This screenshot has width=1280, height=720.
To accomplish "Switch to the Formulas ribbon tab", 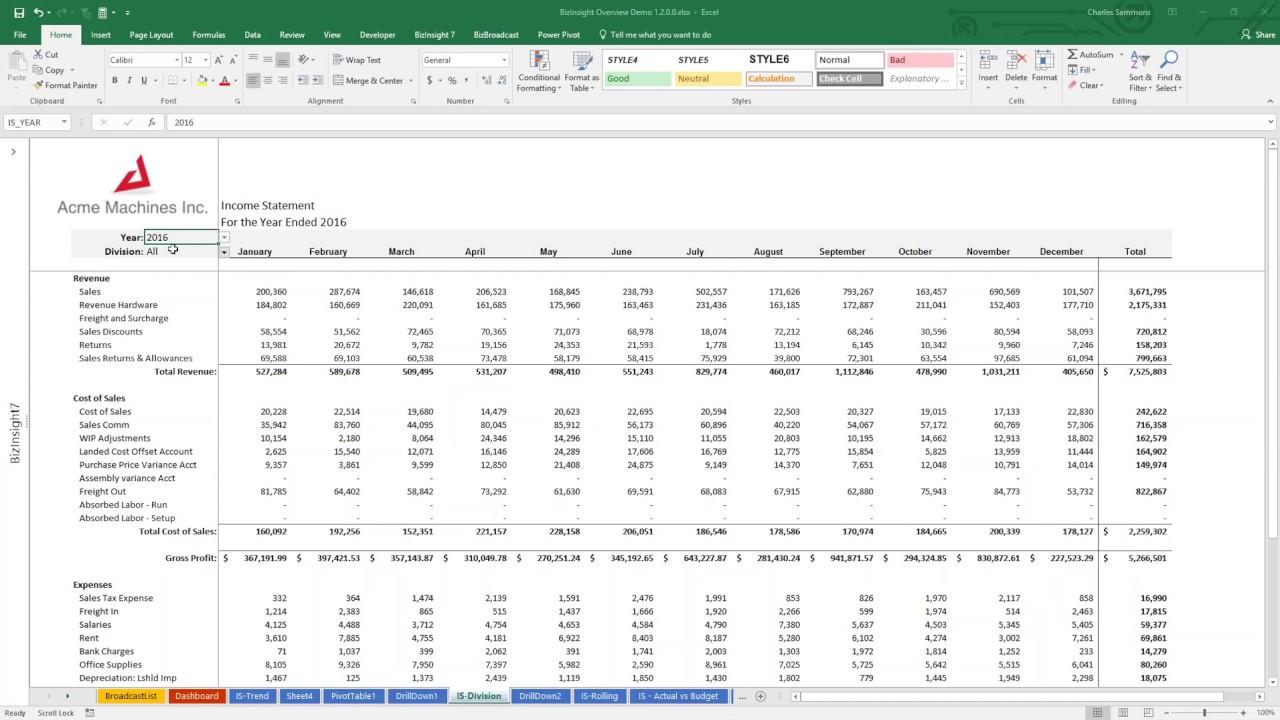I will [x=208, y=35].
